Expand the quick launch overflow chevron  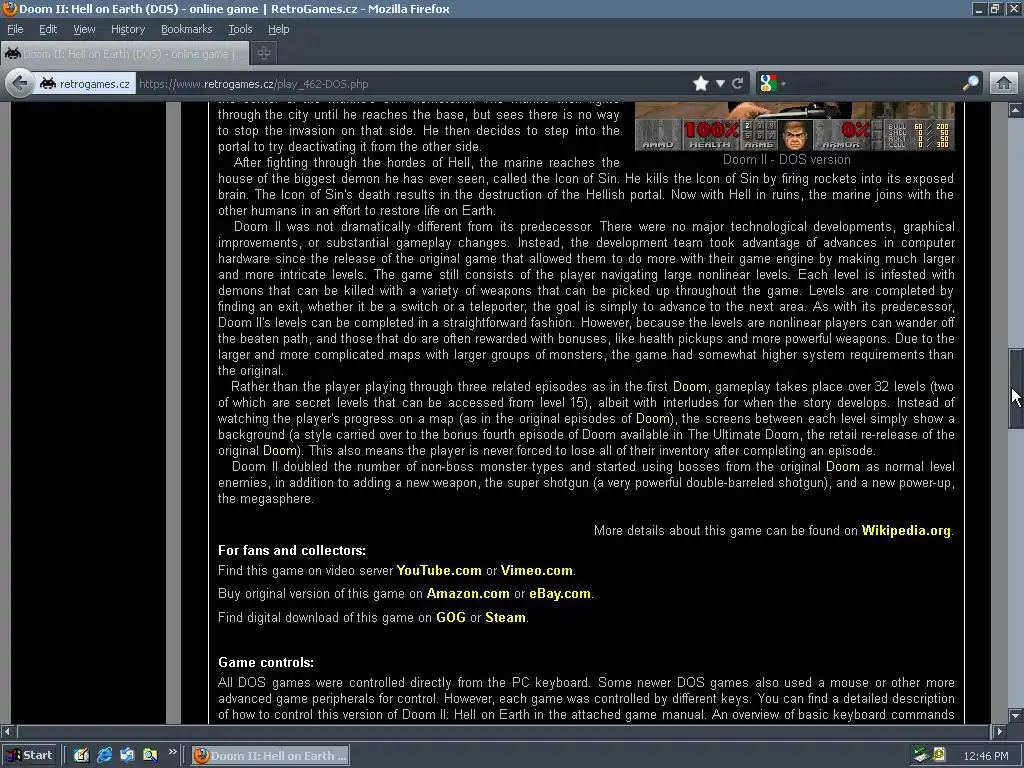172,752
